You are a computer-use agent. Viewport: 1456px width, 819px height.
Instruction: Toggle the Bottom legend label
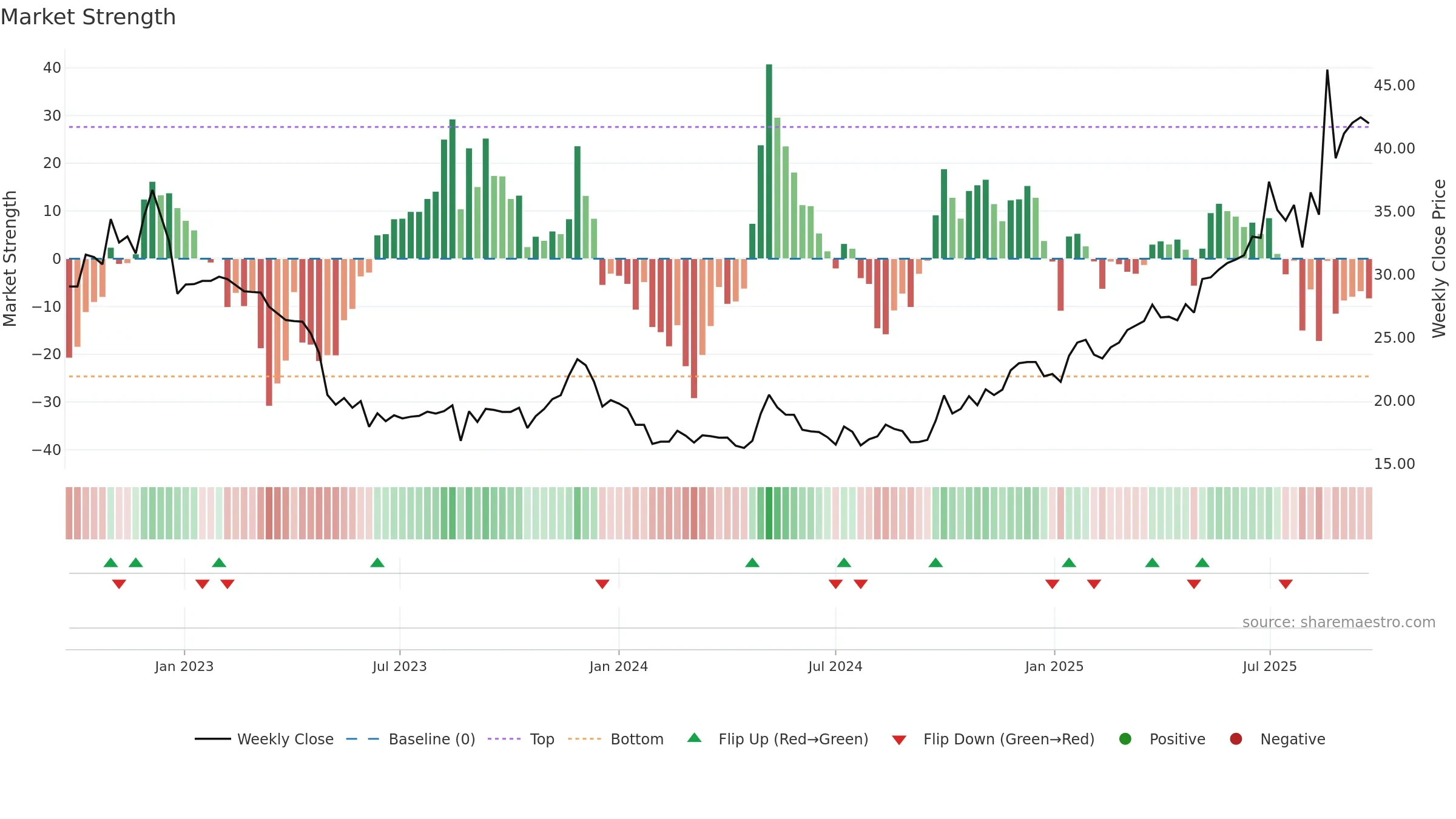click(x=637, y=739)
